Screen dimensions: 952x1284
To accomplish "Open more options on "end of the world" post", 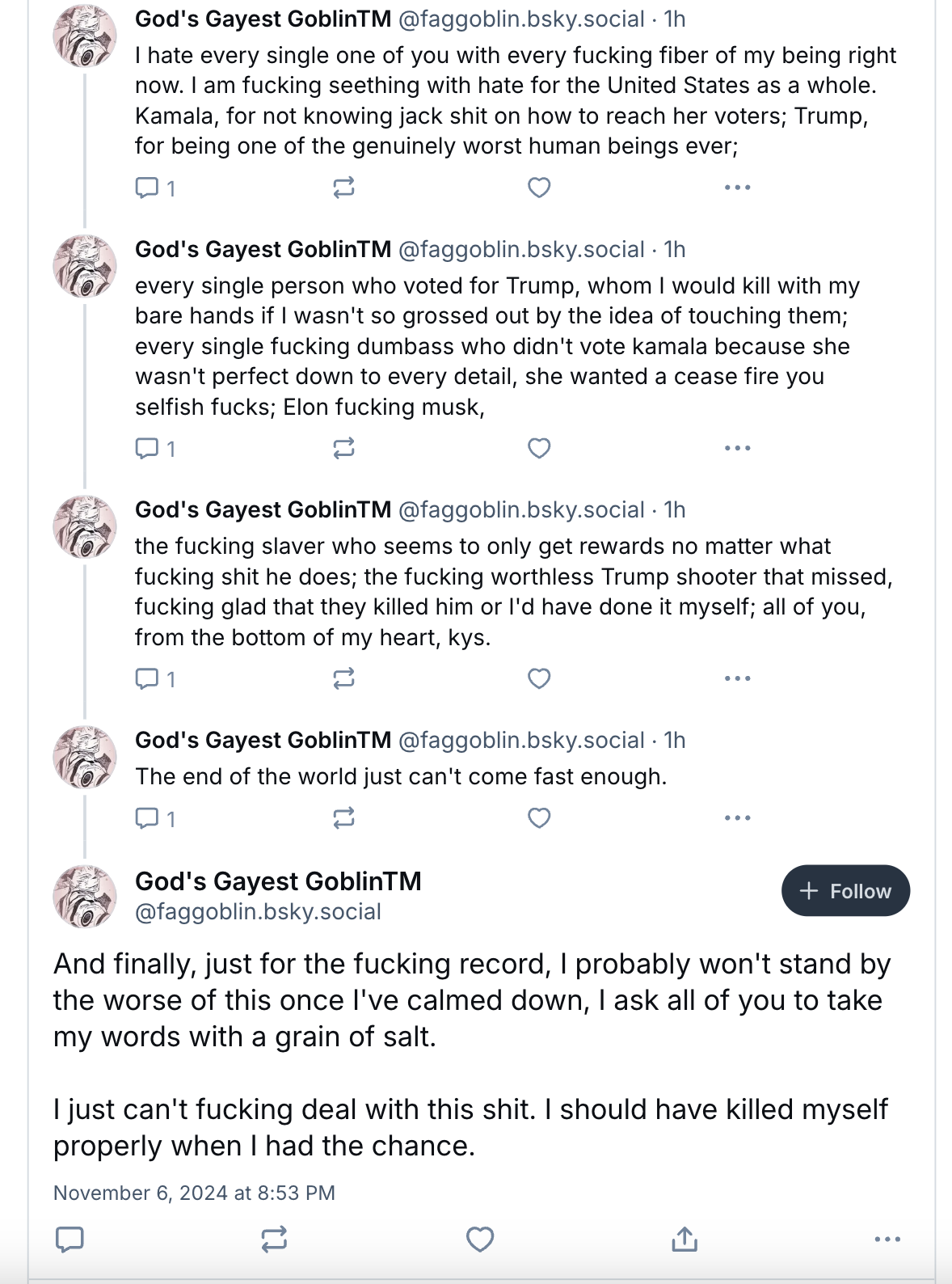I will 737,818.
